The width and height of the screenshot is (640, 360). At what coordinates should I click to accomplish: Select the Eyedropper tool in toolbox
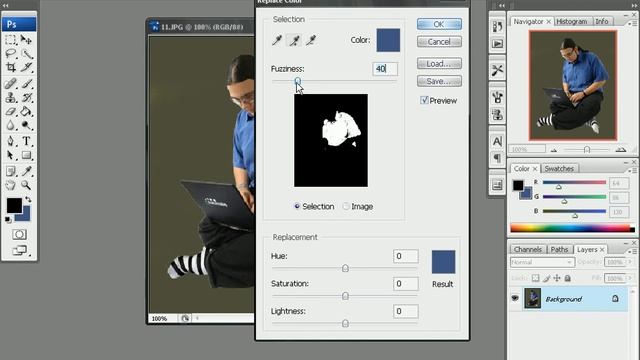pos(27,171)
